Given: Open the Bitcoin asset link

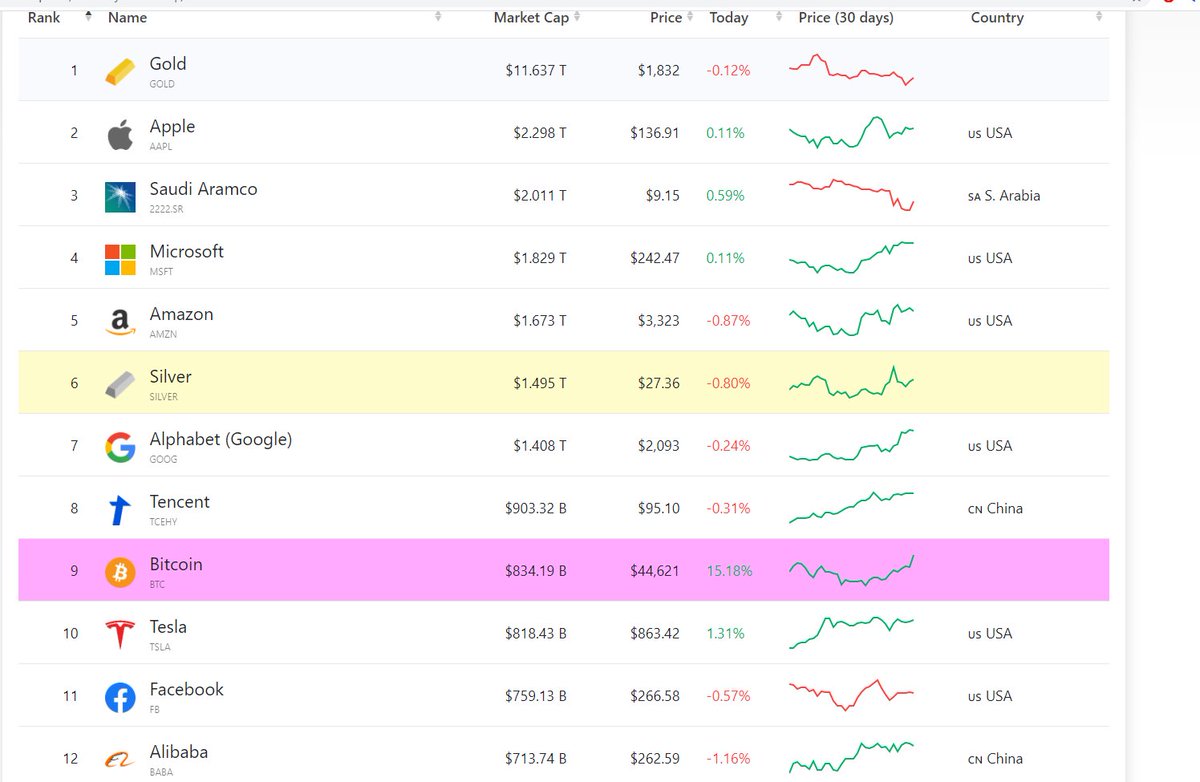Looking at the screenshot, I should 176,565.
